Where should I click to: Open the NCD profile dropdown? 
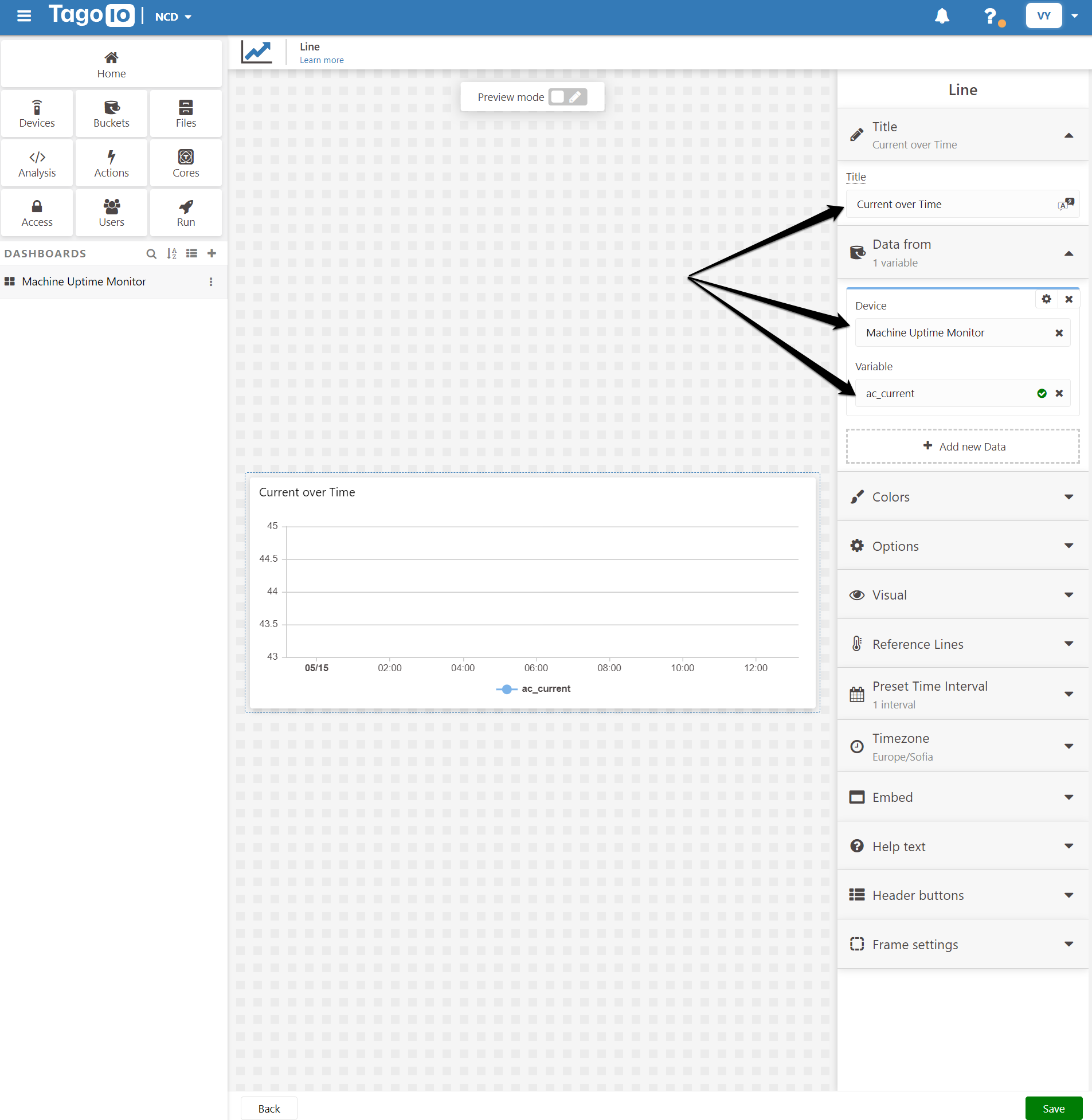coord(173,17)
